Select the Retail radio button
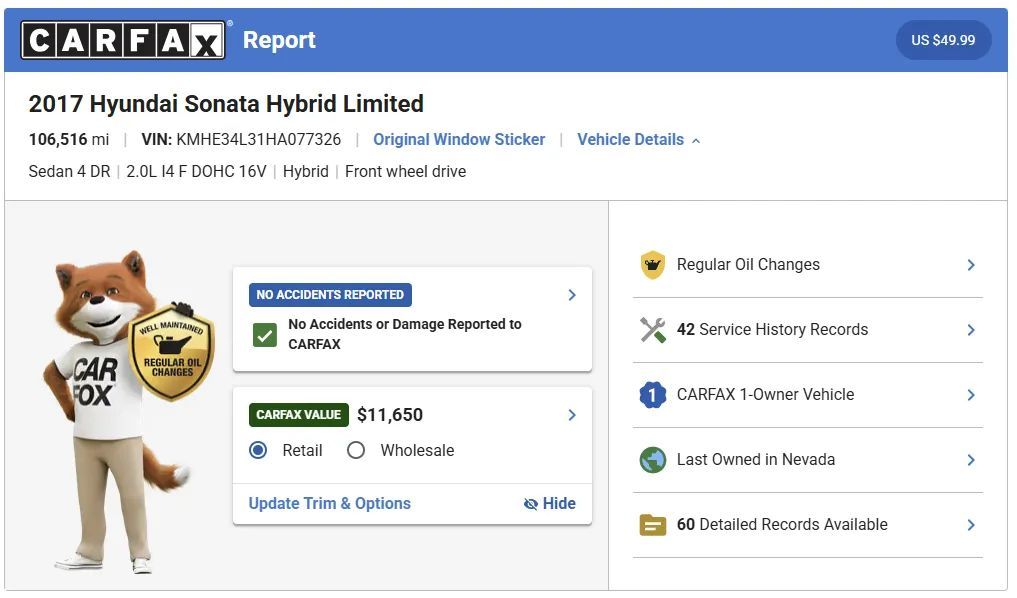This screenshot has height=598, width=1017. pos(258,450)
